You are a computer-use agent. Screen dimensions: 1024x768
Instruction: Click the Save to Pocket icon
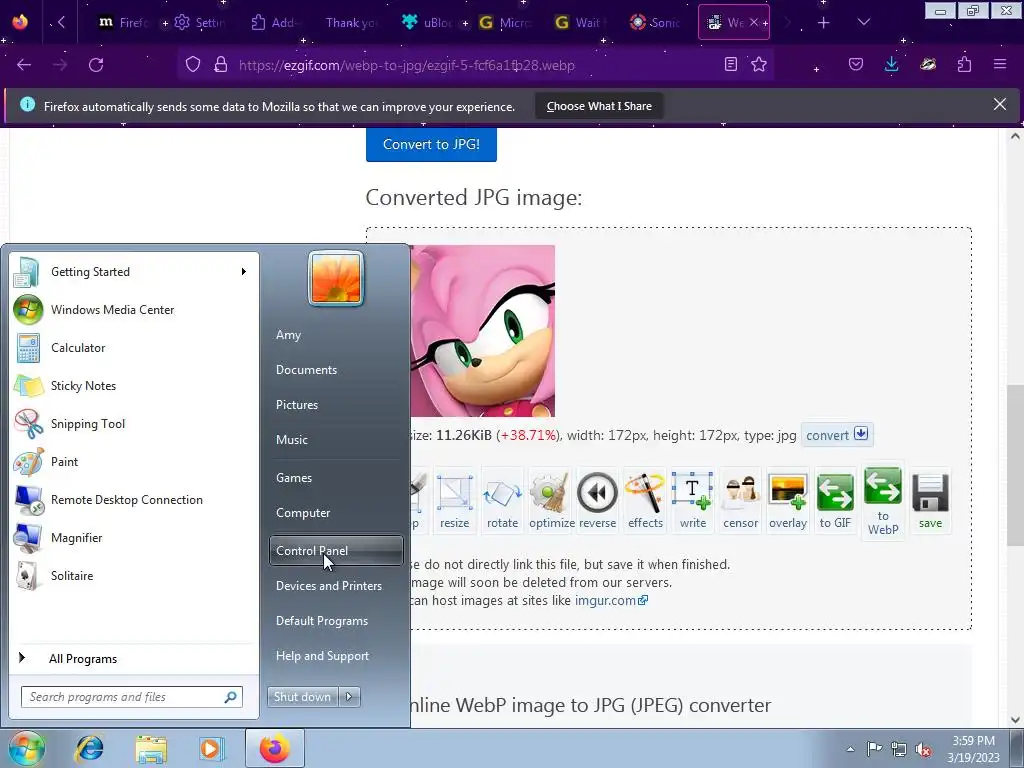(x=856, y=64)
